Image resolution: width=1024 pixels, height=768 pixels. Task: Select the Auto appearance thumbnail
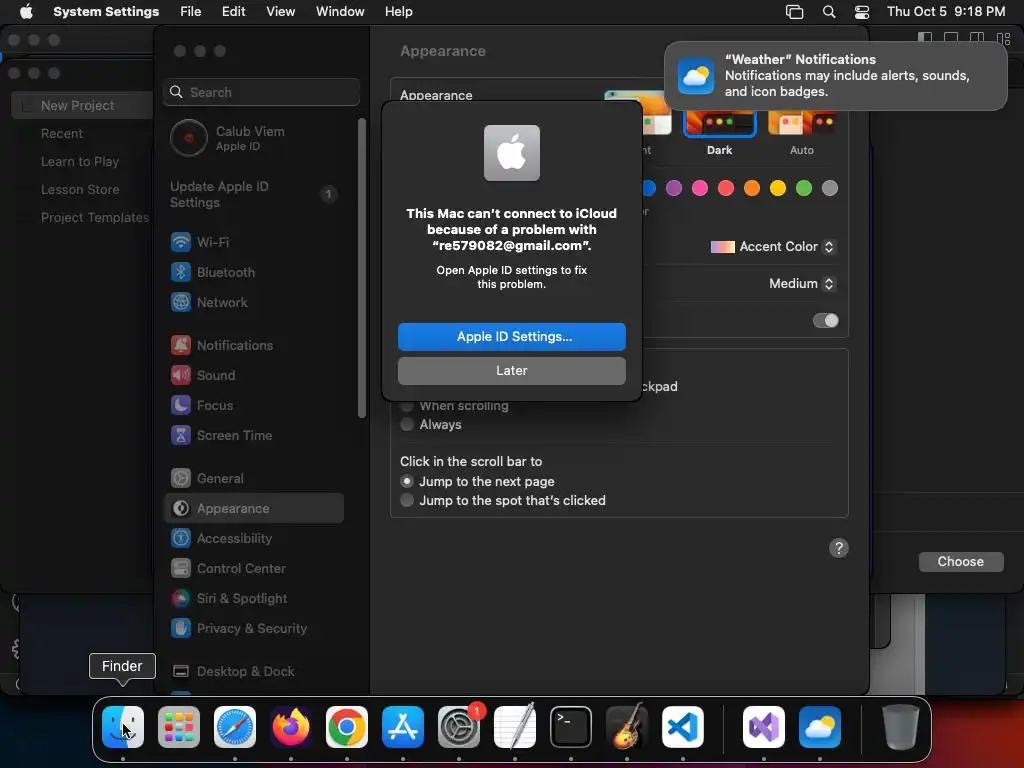point(802,123)
